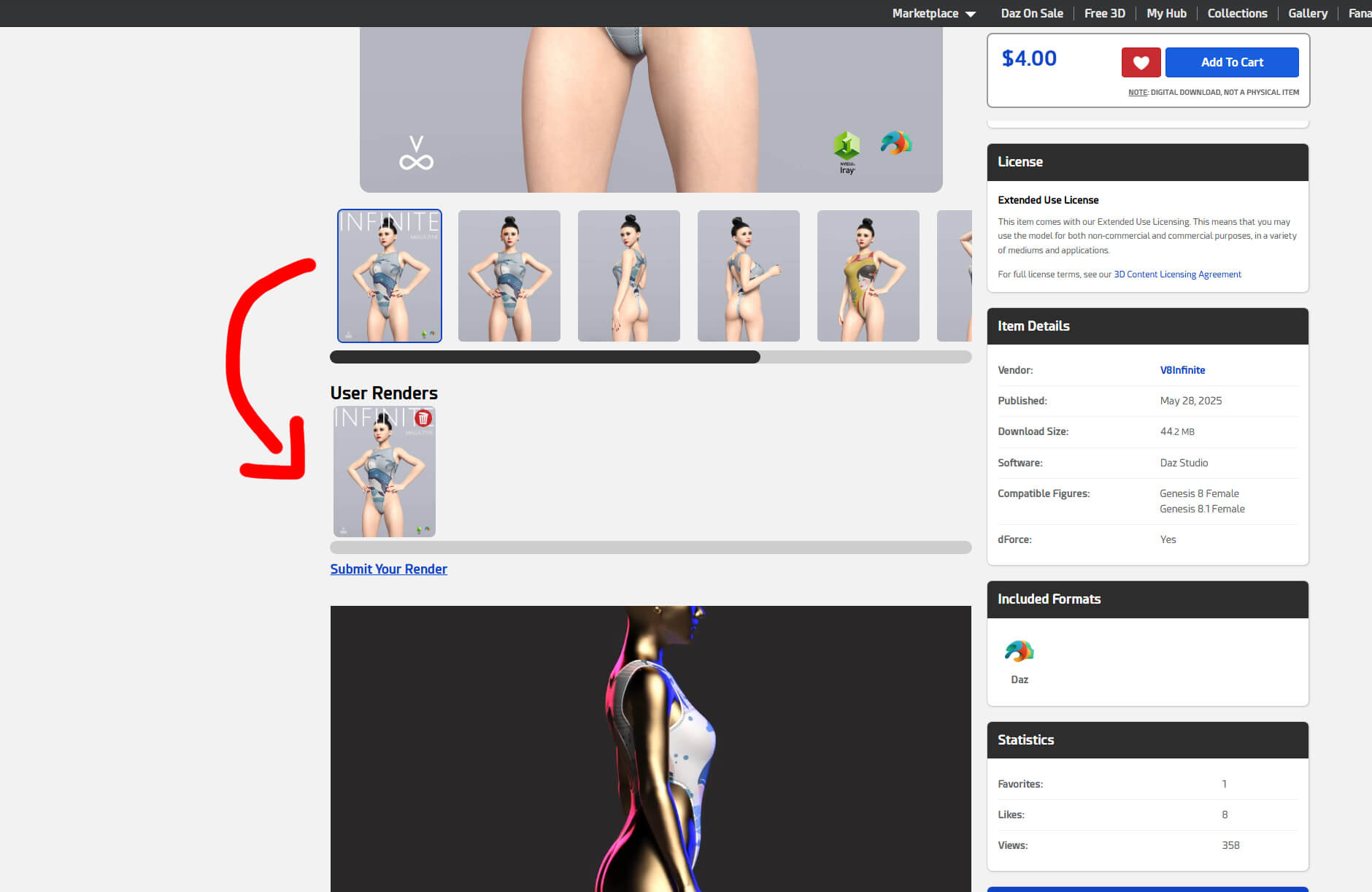
Task: Open My Hub in top navigation
Action: pyautogui.click(x=1166, y=13)
